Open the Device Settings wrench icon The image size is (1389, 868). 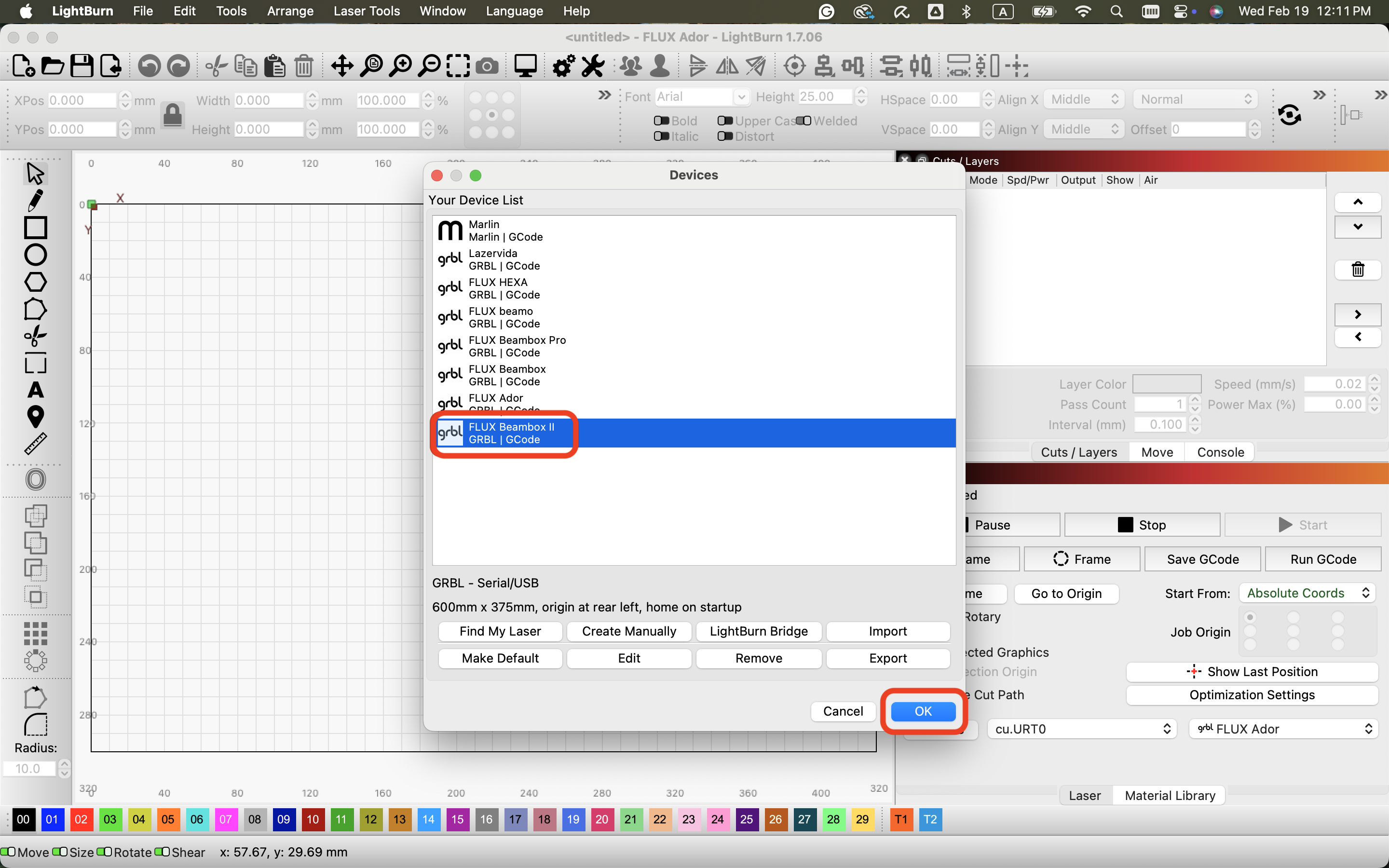(x=593, y=66)
